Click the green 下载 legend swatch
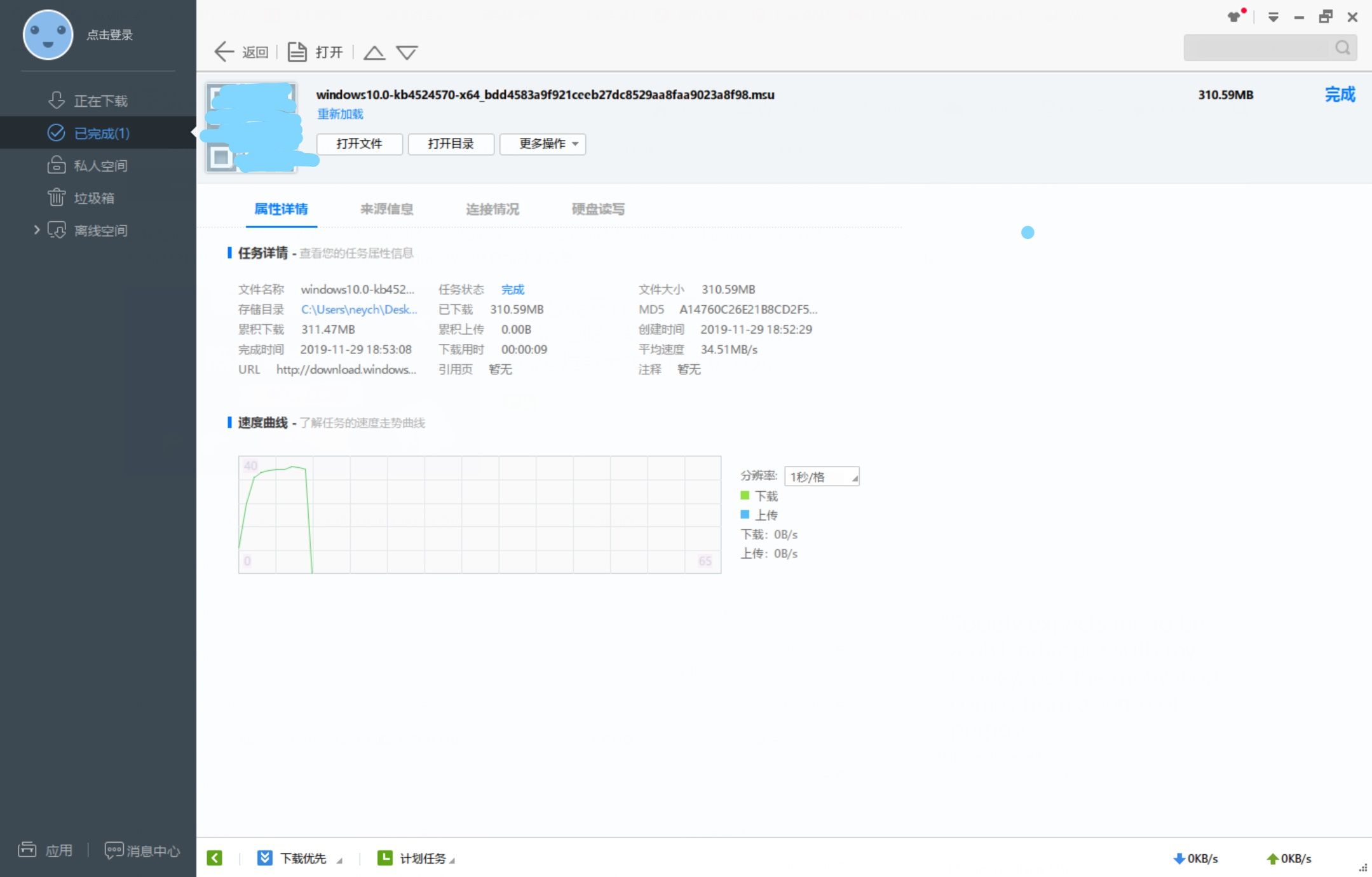Screen dimensions: 1372x877 point(745,495)
